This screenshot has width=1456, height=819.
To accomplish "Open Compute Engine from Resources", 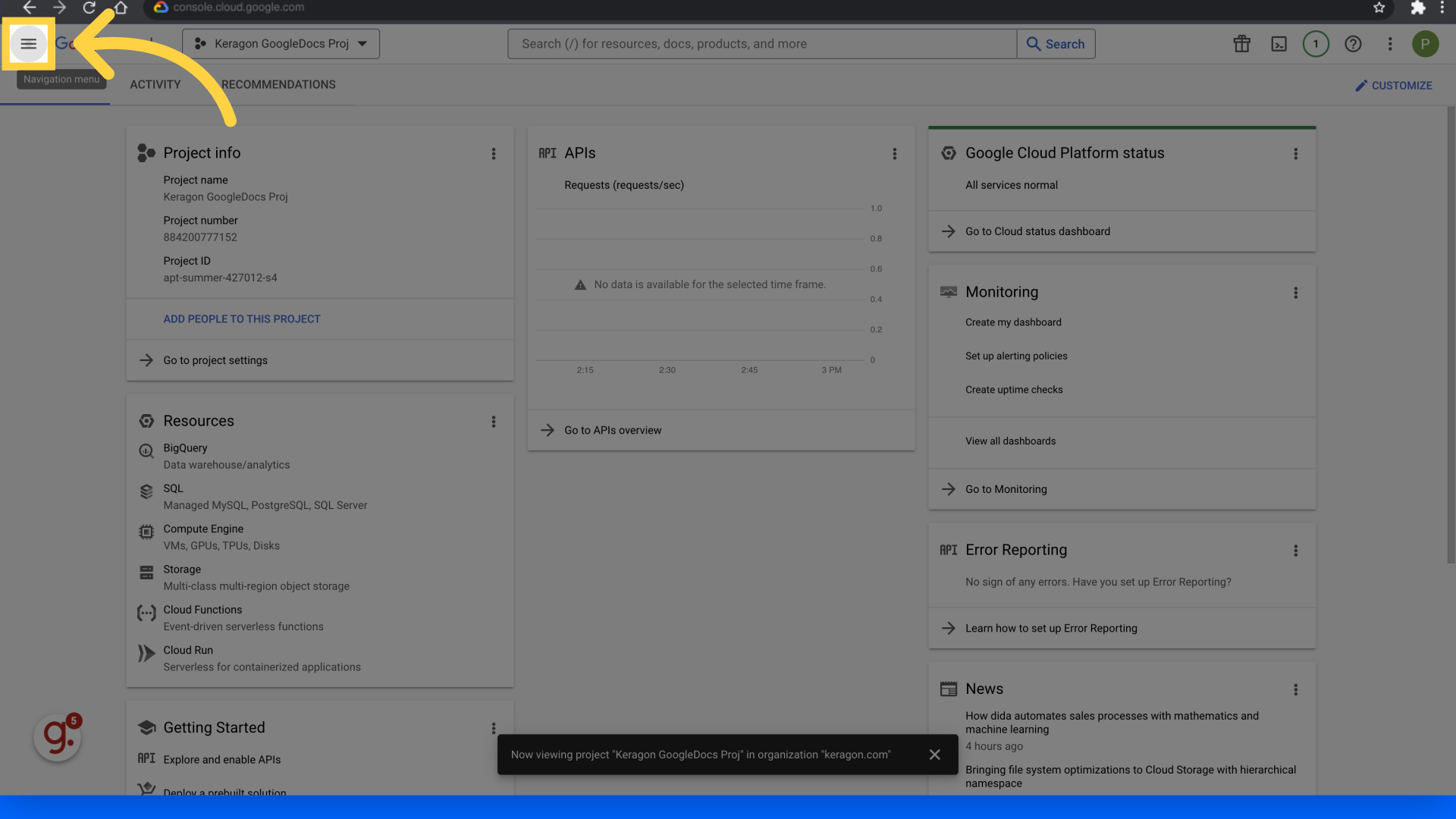I will (146, 532).
